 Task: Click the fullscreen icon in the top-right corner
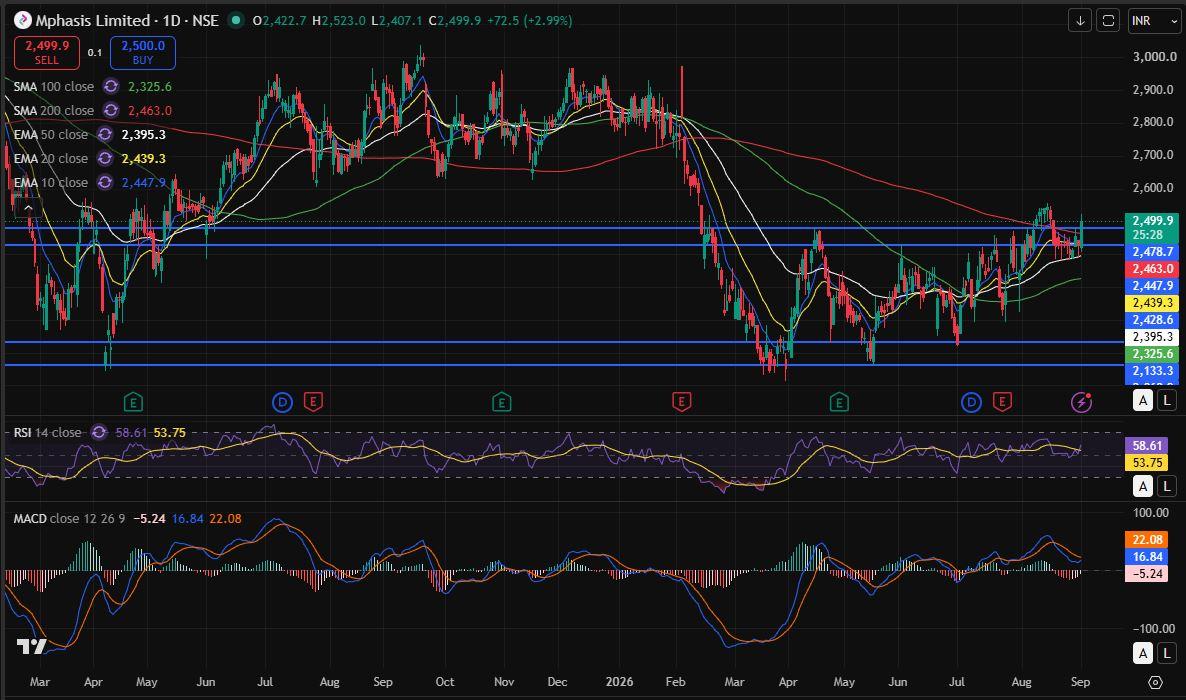pyautogui.click(x=1108, y=20)
